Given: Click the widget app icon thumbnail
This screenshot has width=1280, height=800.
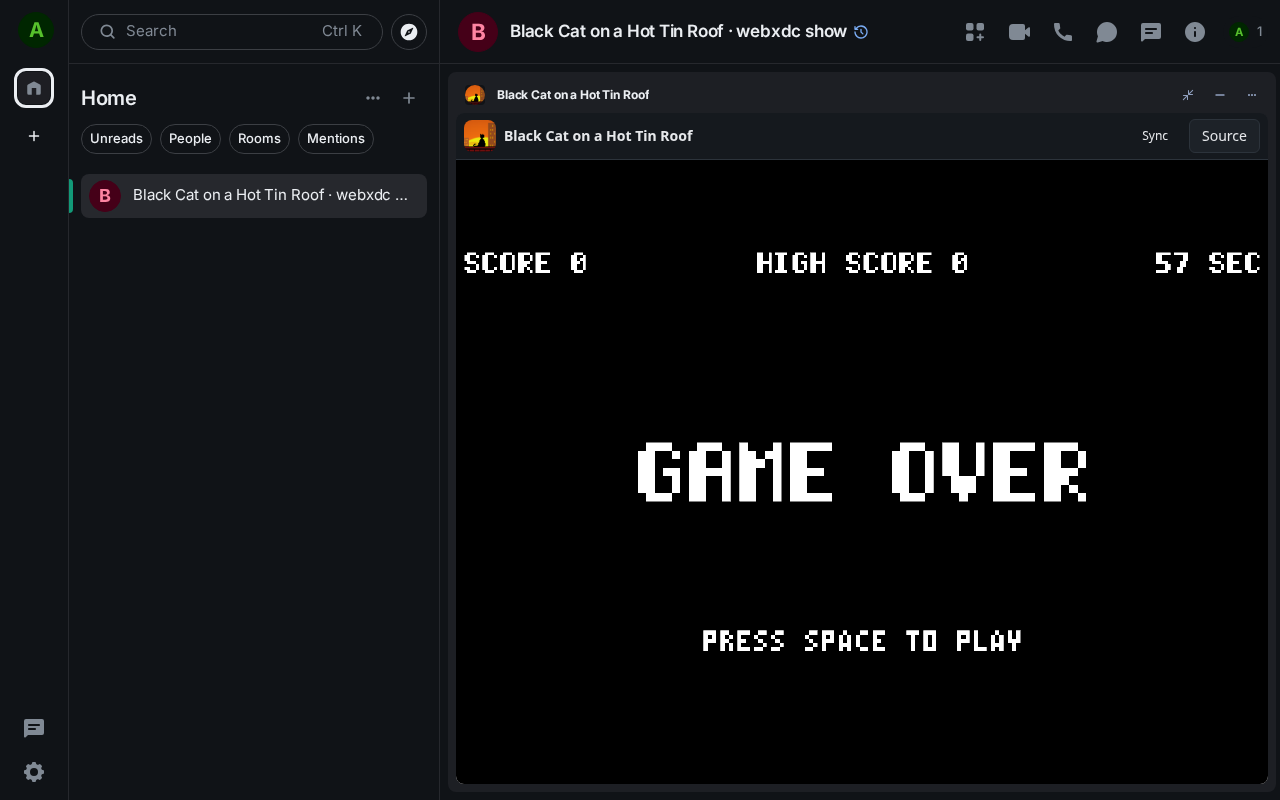Looking at the screenshot, I should point(480,135).
